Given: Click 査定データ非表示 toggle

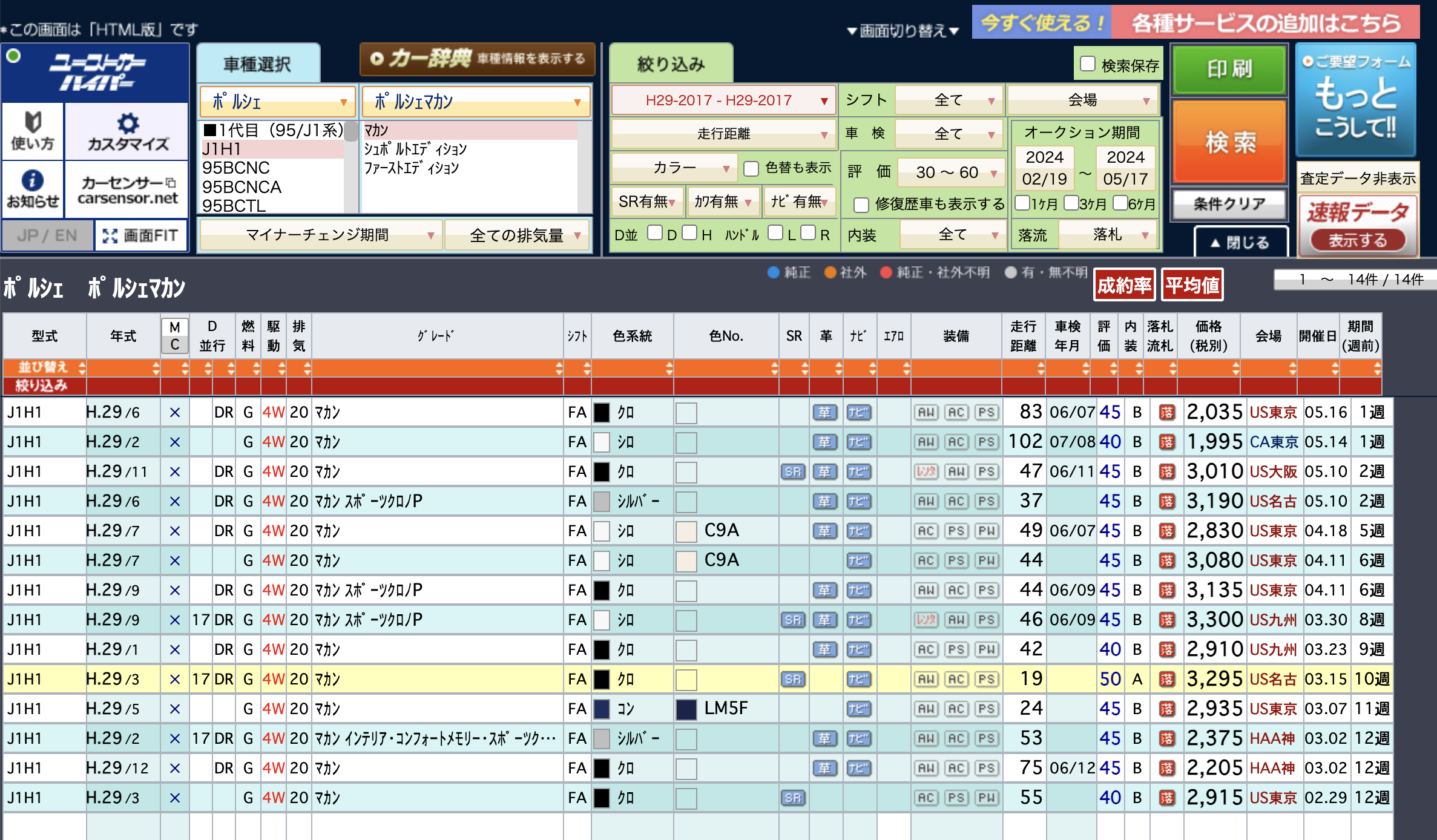Looking at the screenshot, I should tap(1358, 178).
